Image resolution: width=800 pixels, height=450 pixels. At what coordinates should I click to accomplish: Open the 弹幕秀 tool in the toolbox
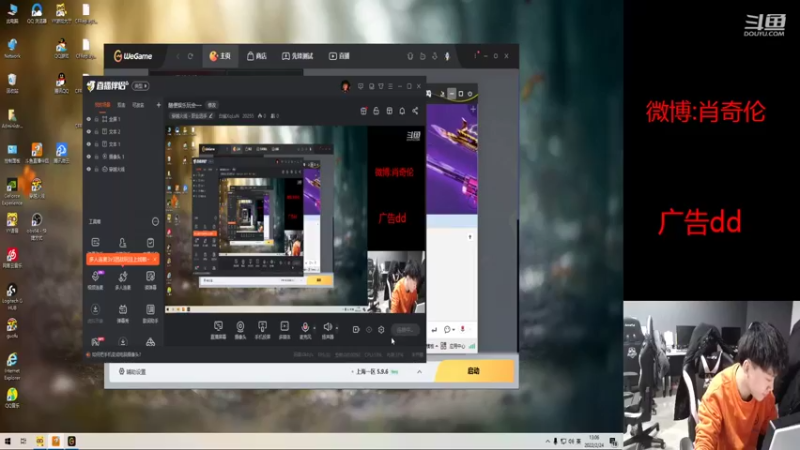click(x=123, y=313)
